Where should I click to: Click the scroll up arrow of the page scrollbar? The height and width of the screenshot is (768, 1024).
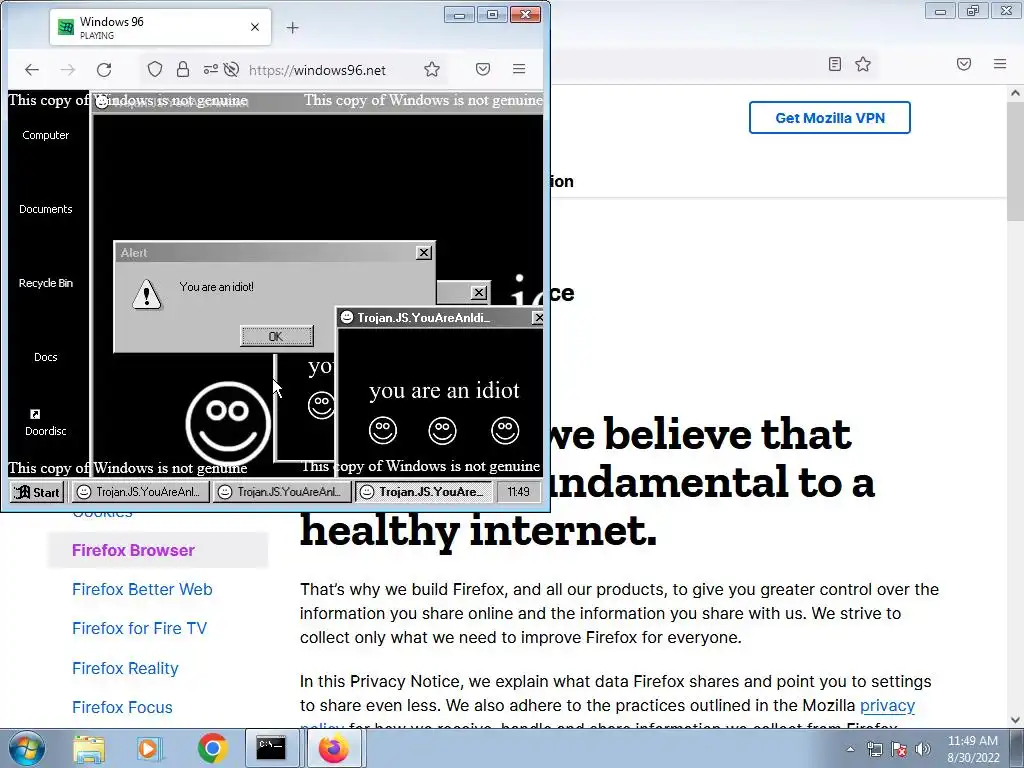(1015, 93)
